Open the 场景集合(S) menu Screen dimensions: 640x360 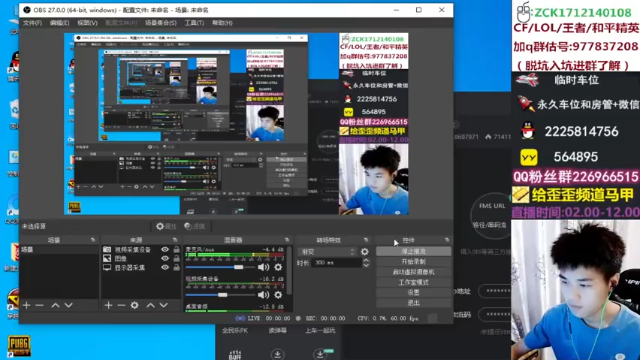click(x=161, y=23)
